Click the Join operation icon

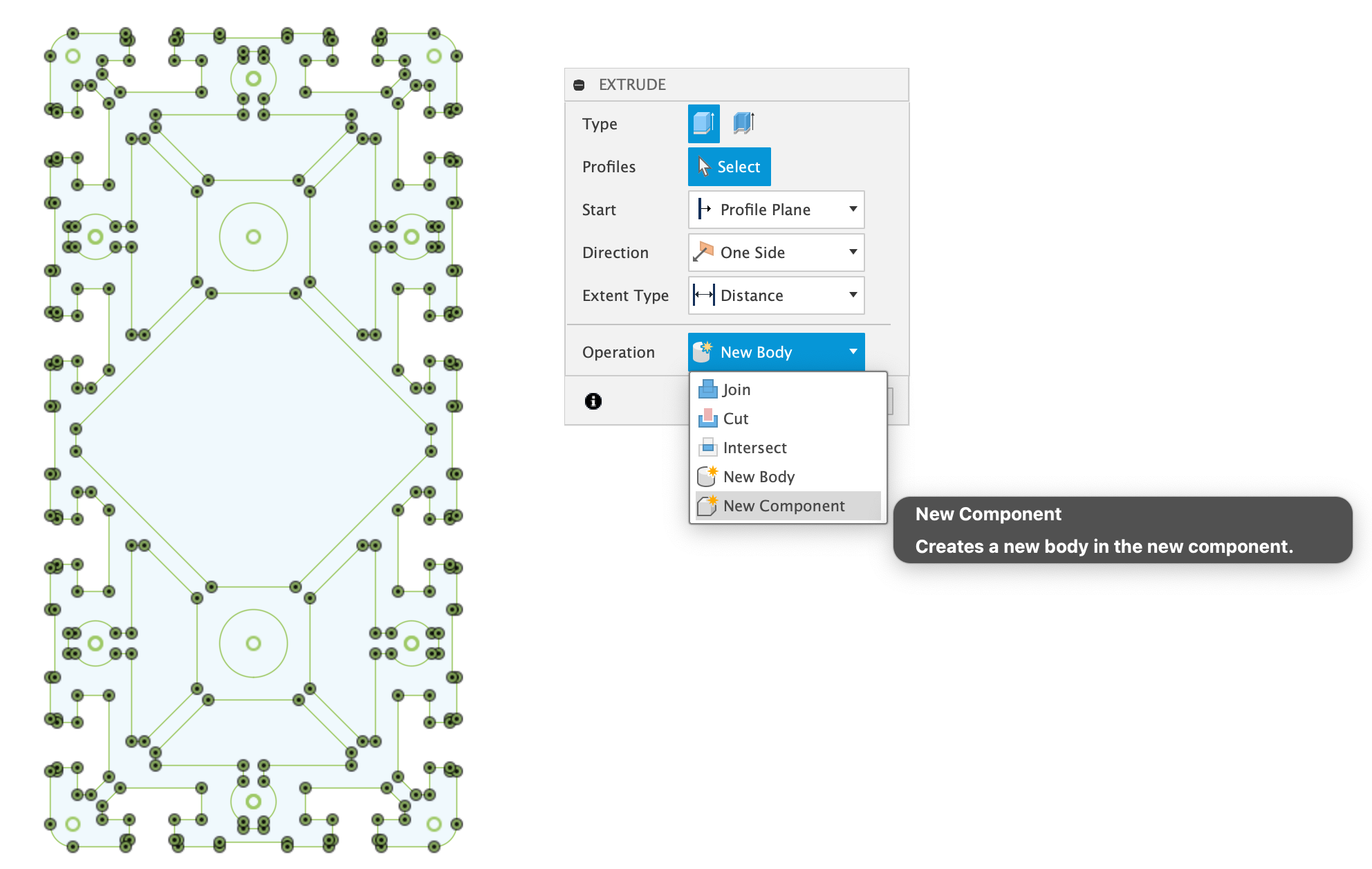tap(707, 390)
